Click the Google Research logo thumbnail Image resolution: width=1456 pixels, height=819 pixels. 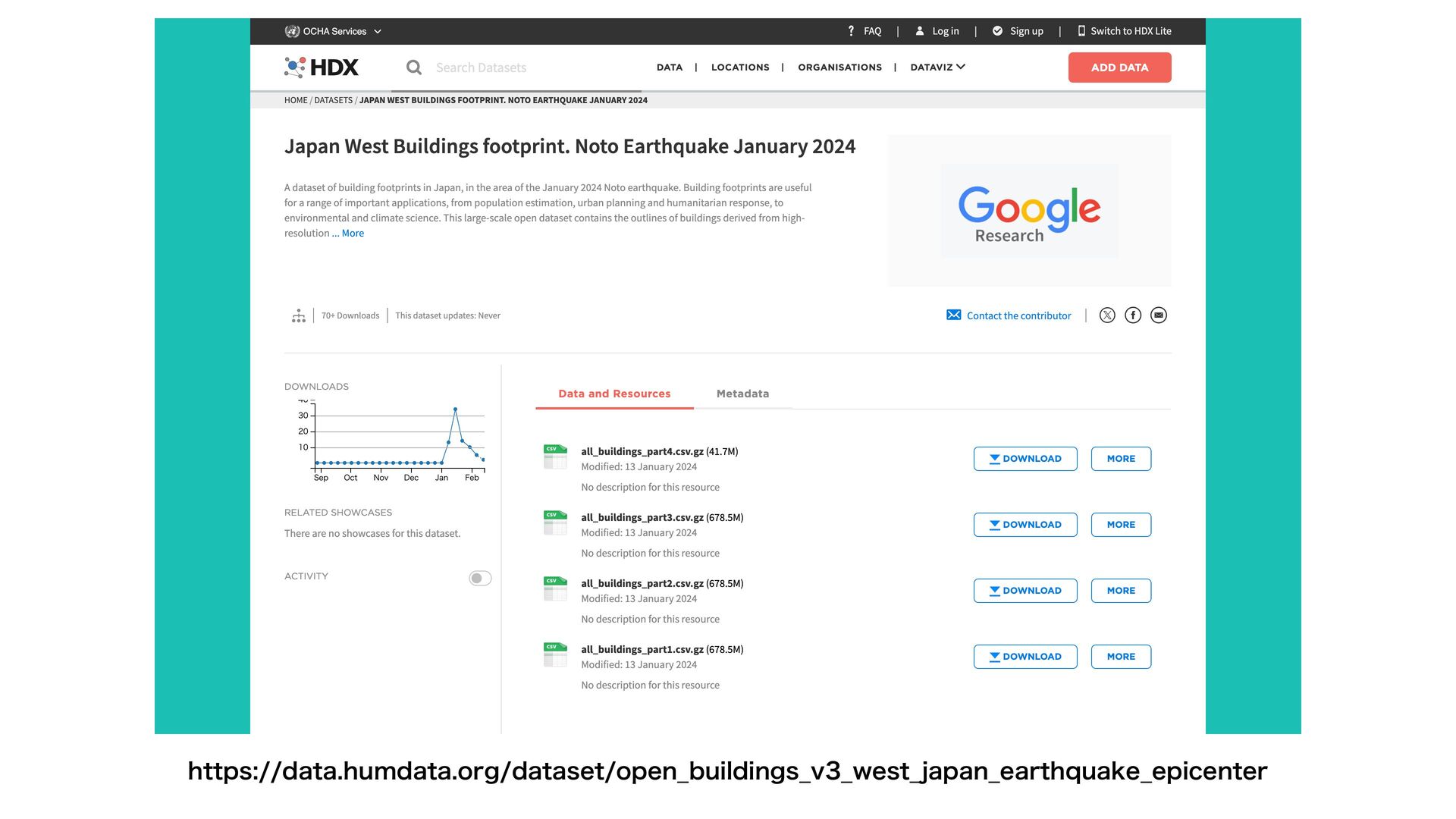point(1029,211)
